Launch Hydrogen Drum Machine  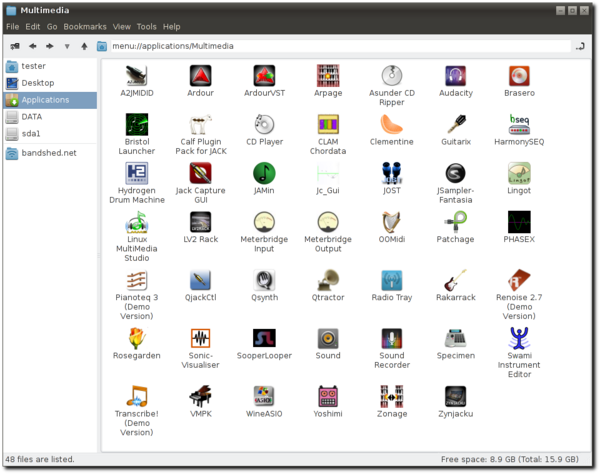pyautogui.click(x=137, y=173)
